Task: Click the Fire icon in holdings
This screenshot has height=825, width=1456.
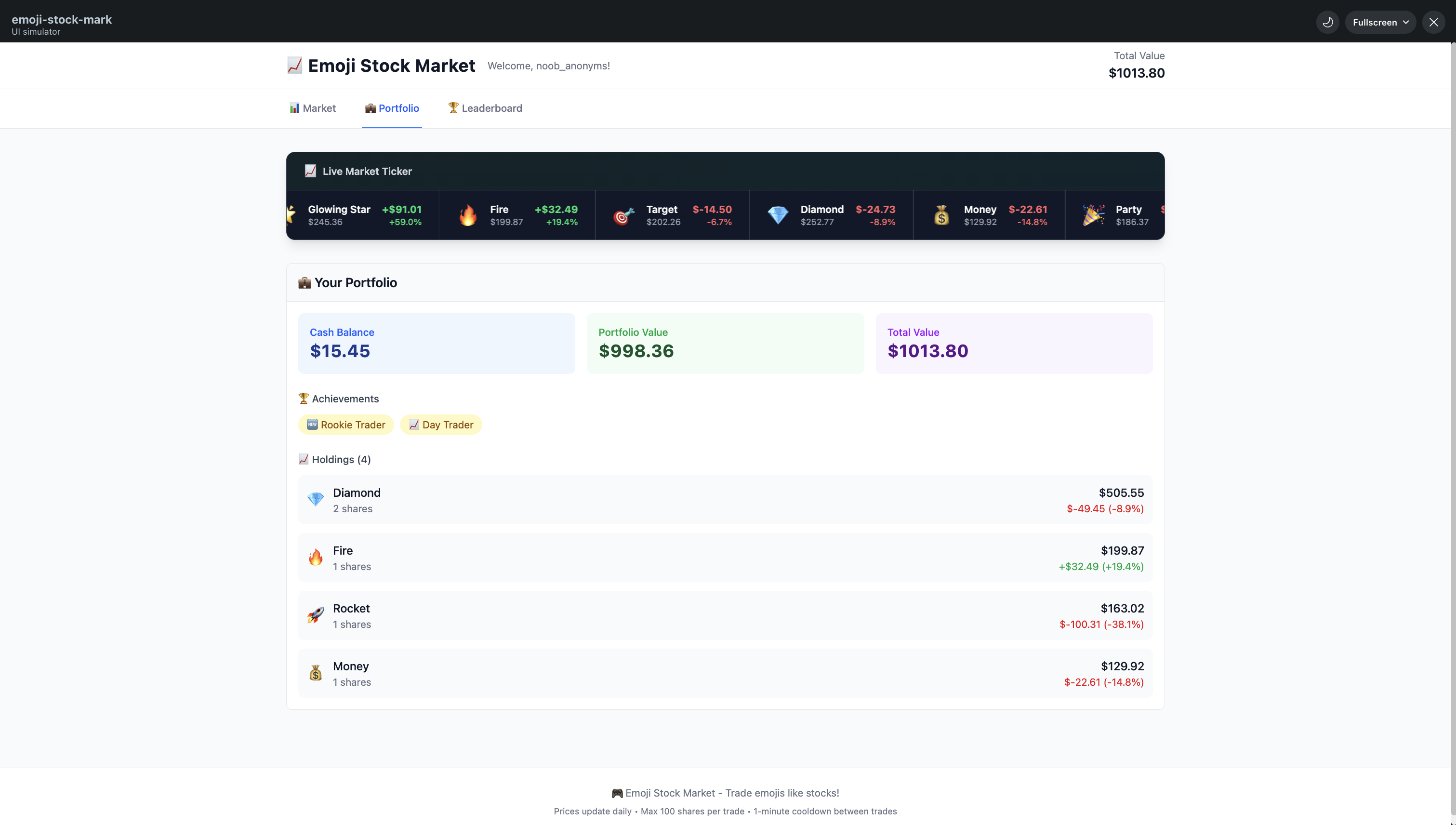Action: pyautogui.click(x=316, y=558)
